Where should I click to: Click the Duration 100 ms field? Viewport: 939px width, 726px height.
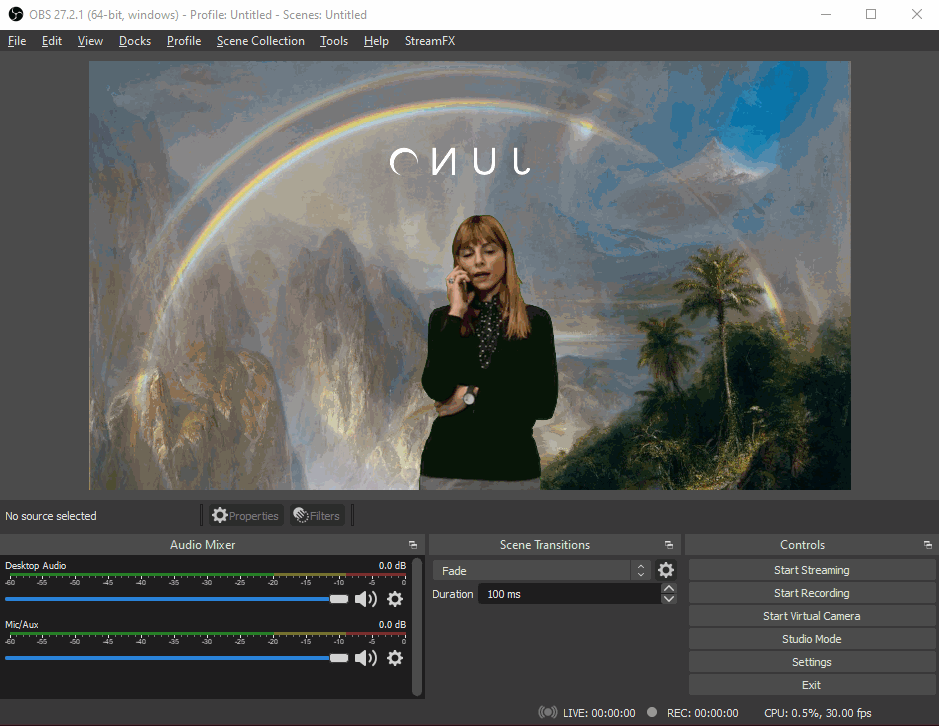[570, 594]
